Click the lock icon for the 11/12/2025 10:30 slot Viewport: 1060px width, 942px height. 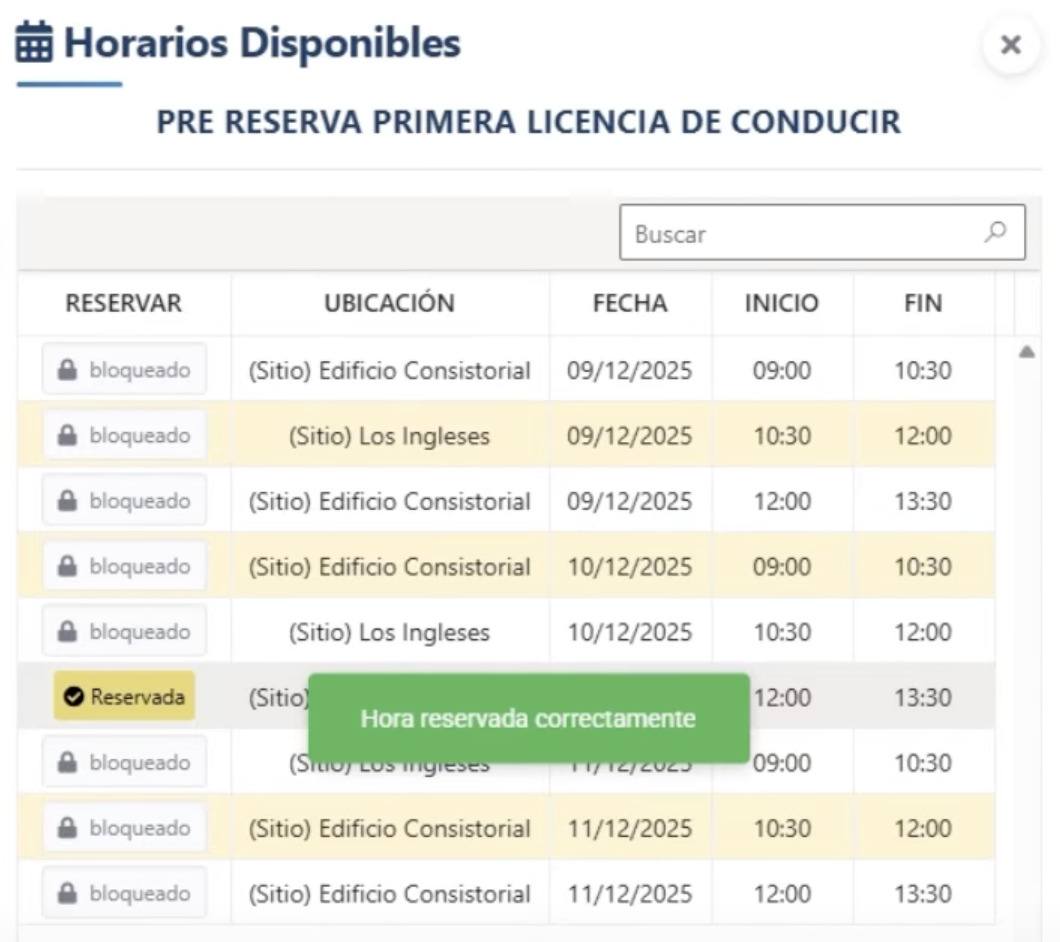coord(66,827)
